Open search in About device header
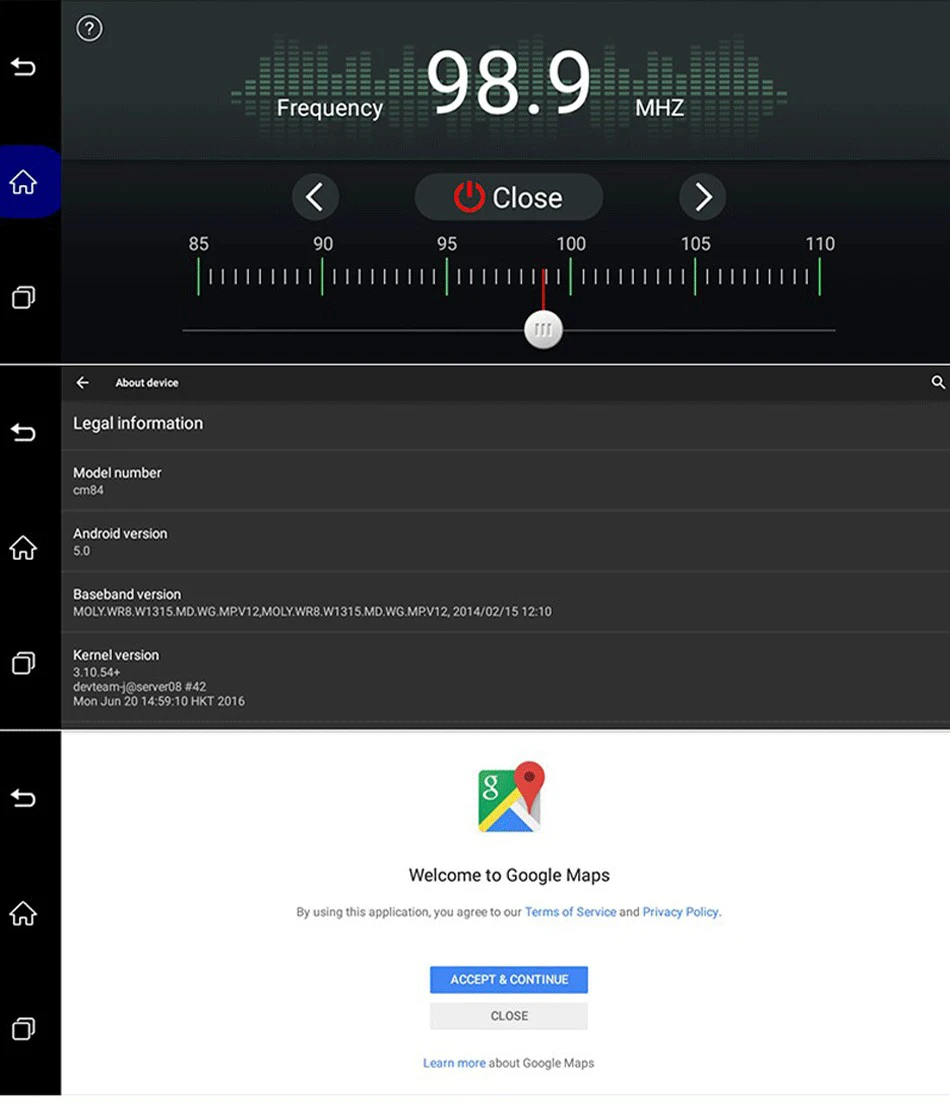 [937, 382]
